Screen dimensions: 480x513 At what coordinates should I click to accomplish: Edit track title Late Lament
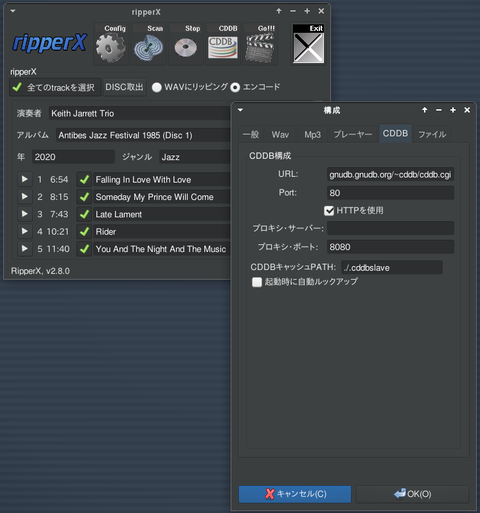coord(162,214)
